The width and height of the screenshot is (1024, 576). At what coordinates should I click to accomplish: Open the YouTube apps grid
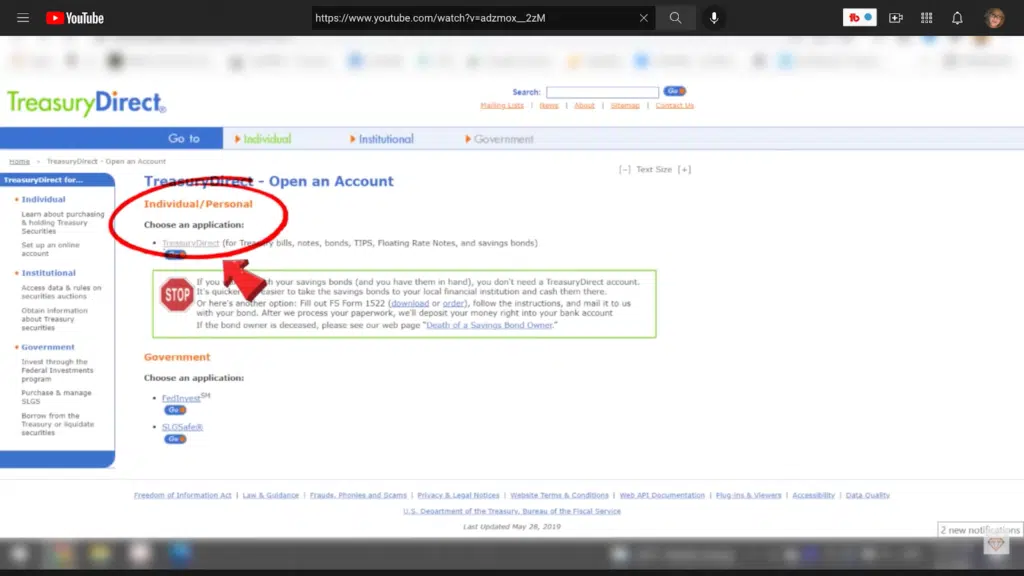coord(926,18)
